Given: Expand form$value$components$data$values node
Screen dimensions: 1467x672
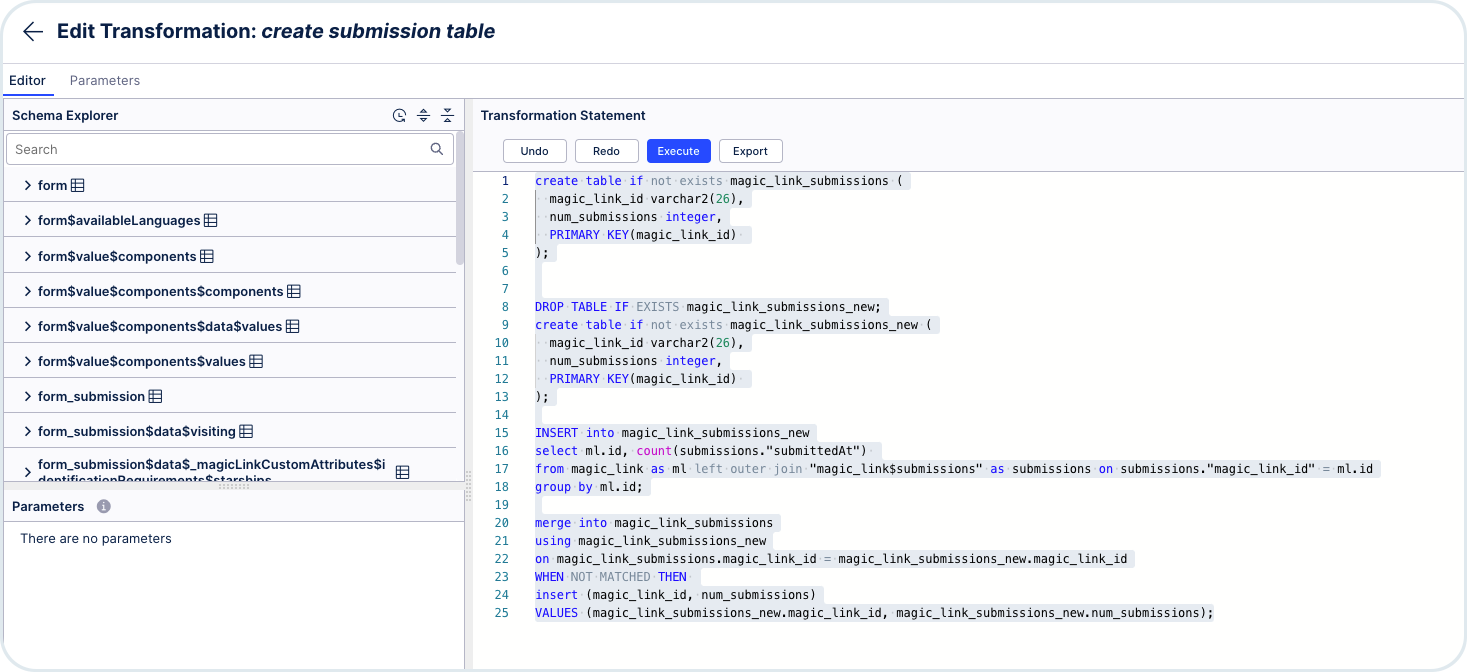Looking at the screenshot, I should [28, 326].
